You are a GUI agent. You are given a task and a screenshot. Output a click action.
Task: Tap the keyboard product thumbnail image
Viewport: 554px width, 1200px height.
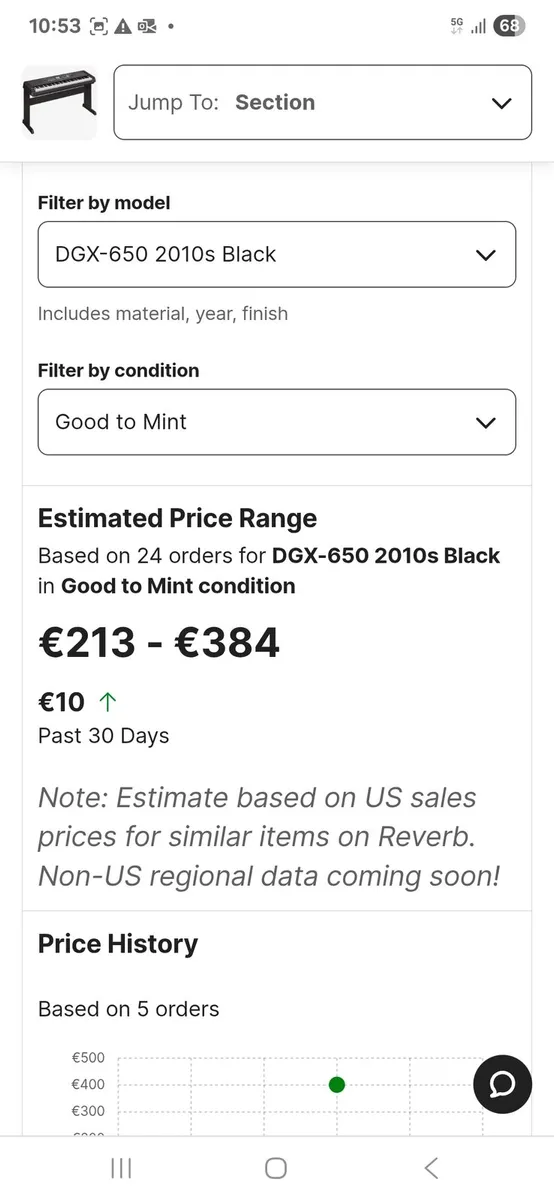pos(59,103)
